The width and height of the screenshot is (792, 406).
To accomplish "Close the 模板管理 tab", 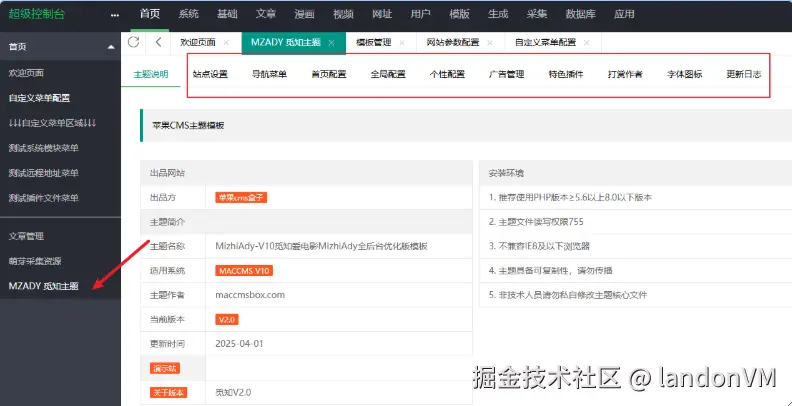I will 402,42.
